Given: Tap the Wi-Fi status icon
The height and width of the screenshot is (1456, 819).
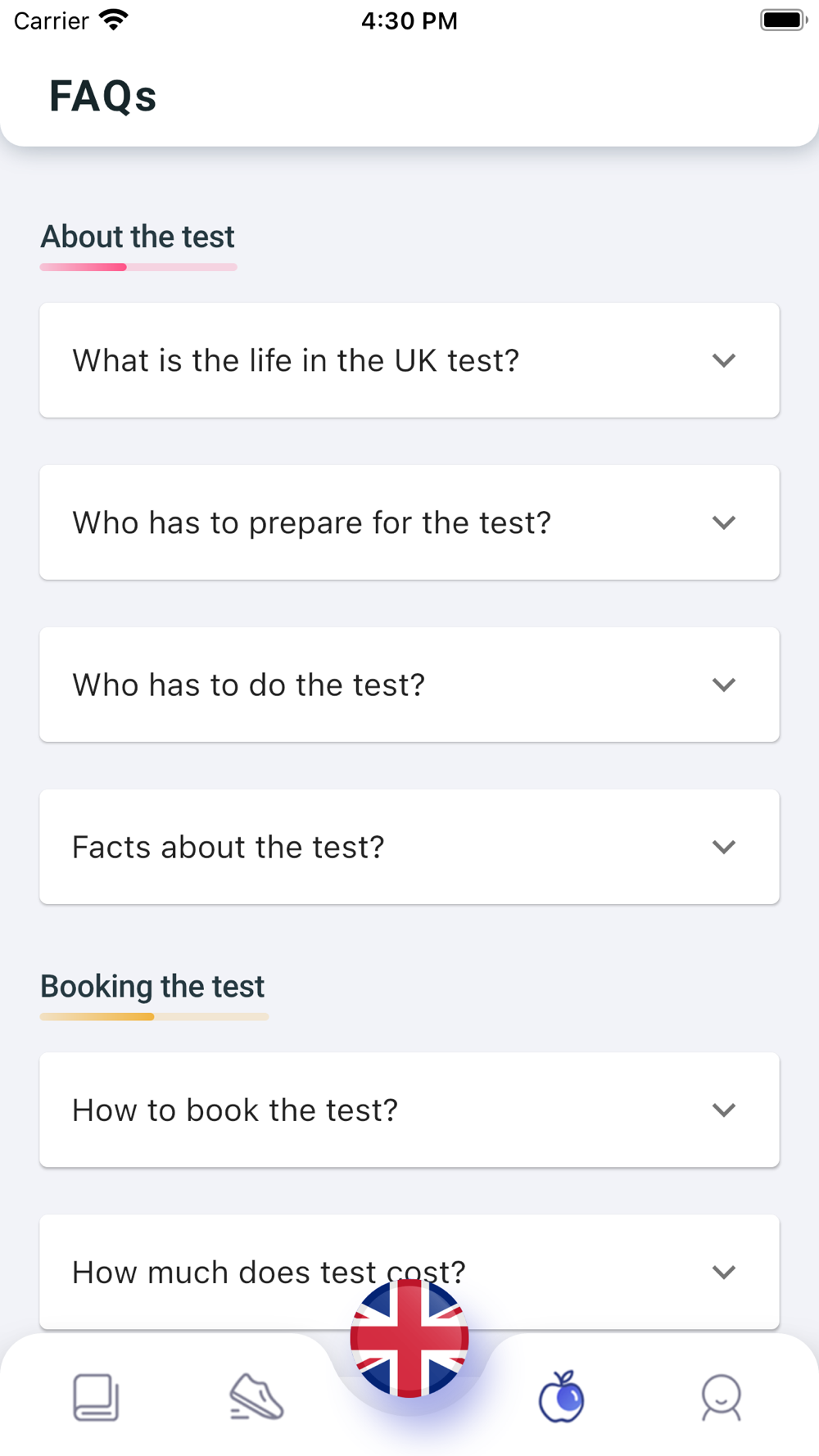Looking at the screenshot, I should coord(113,20).
